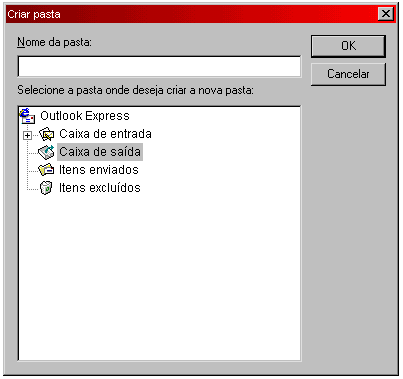
Task: Select Caixa de entrada folder label
Action: [x=105, y=134]
